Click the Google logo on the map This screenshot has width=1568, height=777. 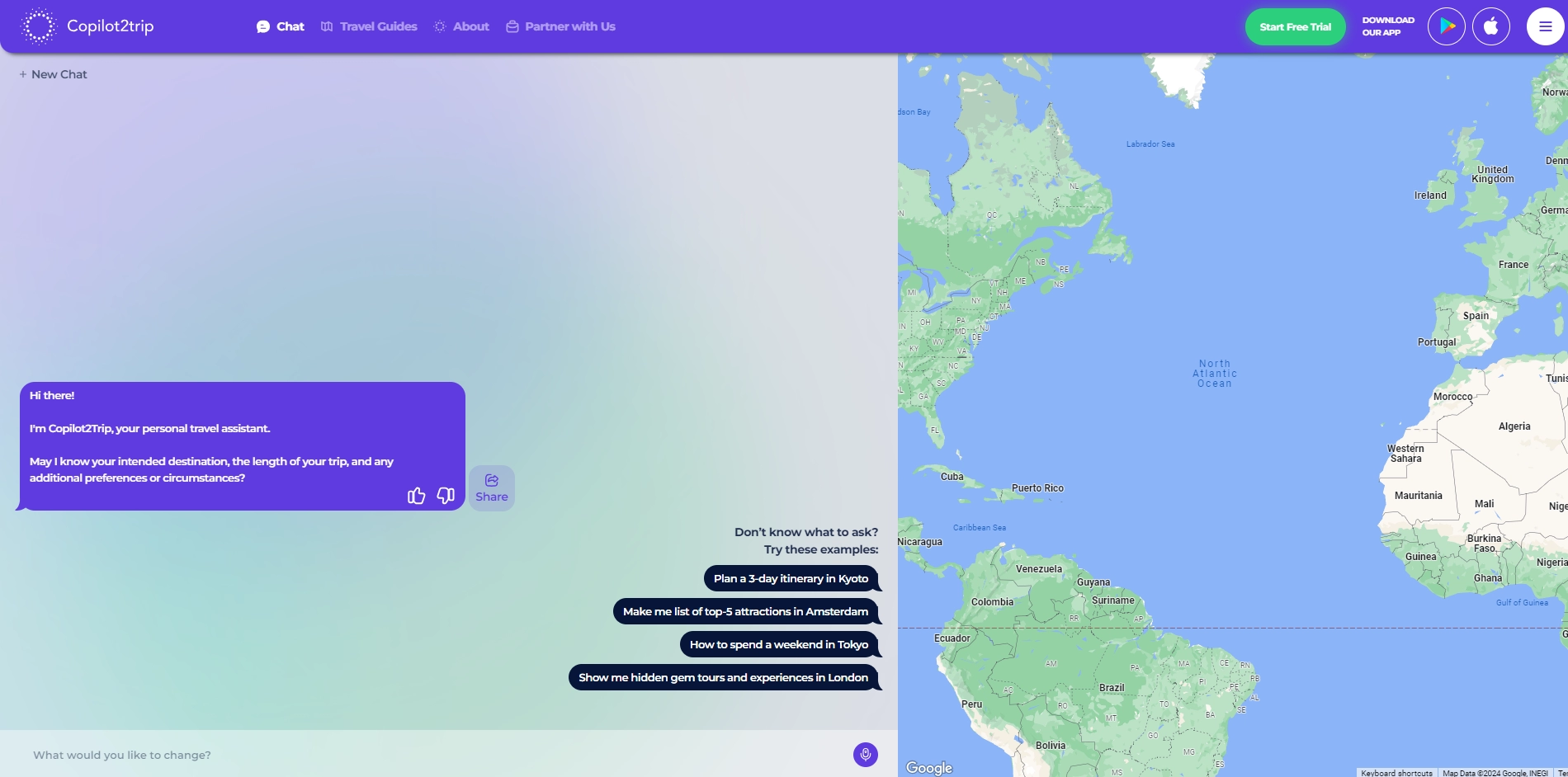[929, 768]
